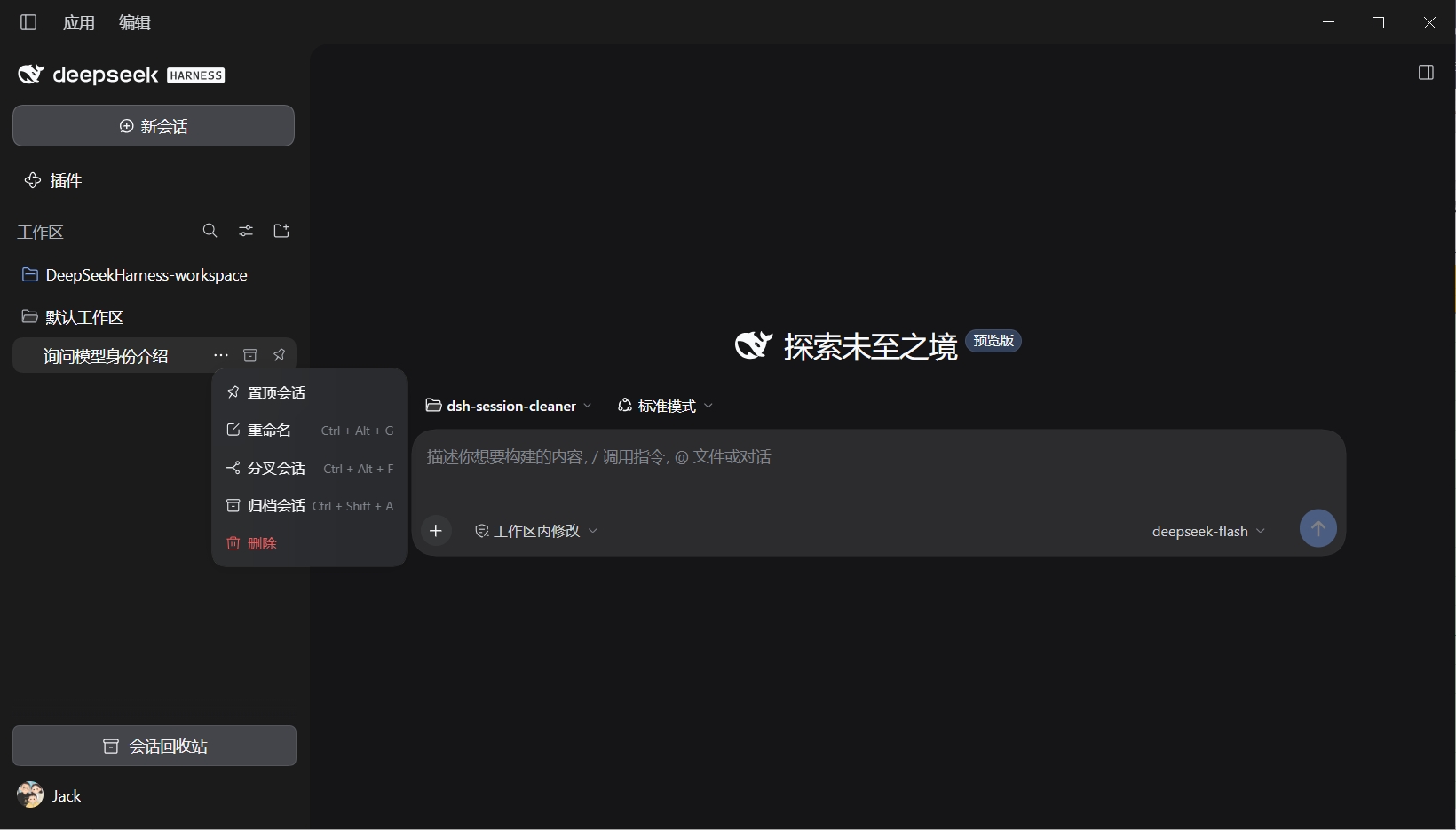Viewport: 1456px width, 830px height.
Task: Open the 应用 menu
Action: click(79, 23)
